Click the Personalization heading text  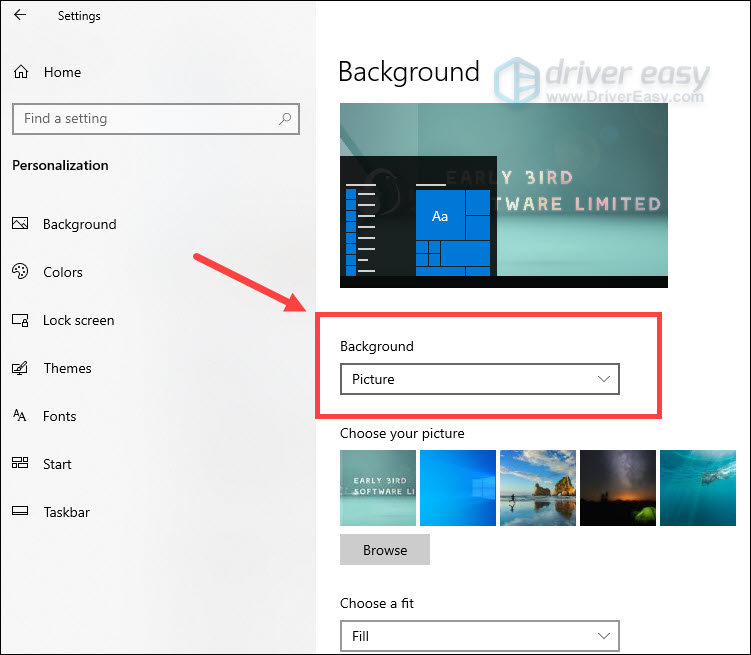[60, 165]
